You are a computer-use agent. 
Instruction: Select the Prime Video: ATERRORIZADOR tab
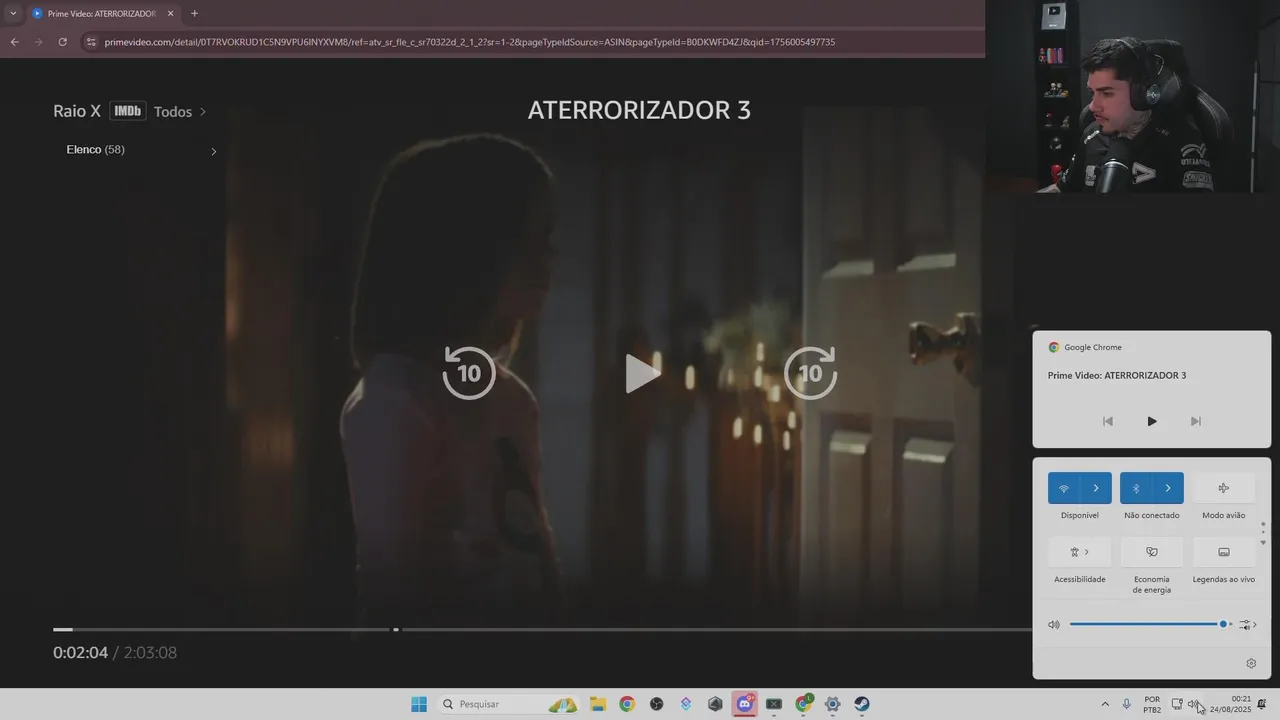[102, 14]
